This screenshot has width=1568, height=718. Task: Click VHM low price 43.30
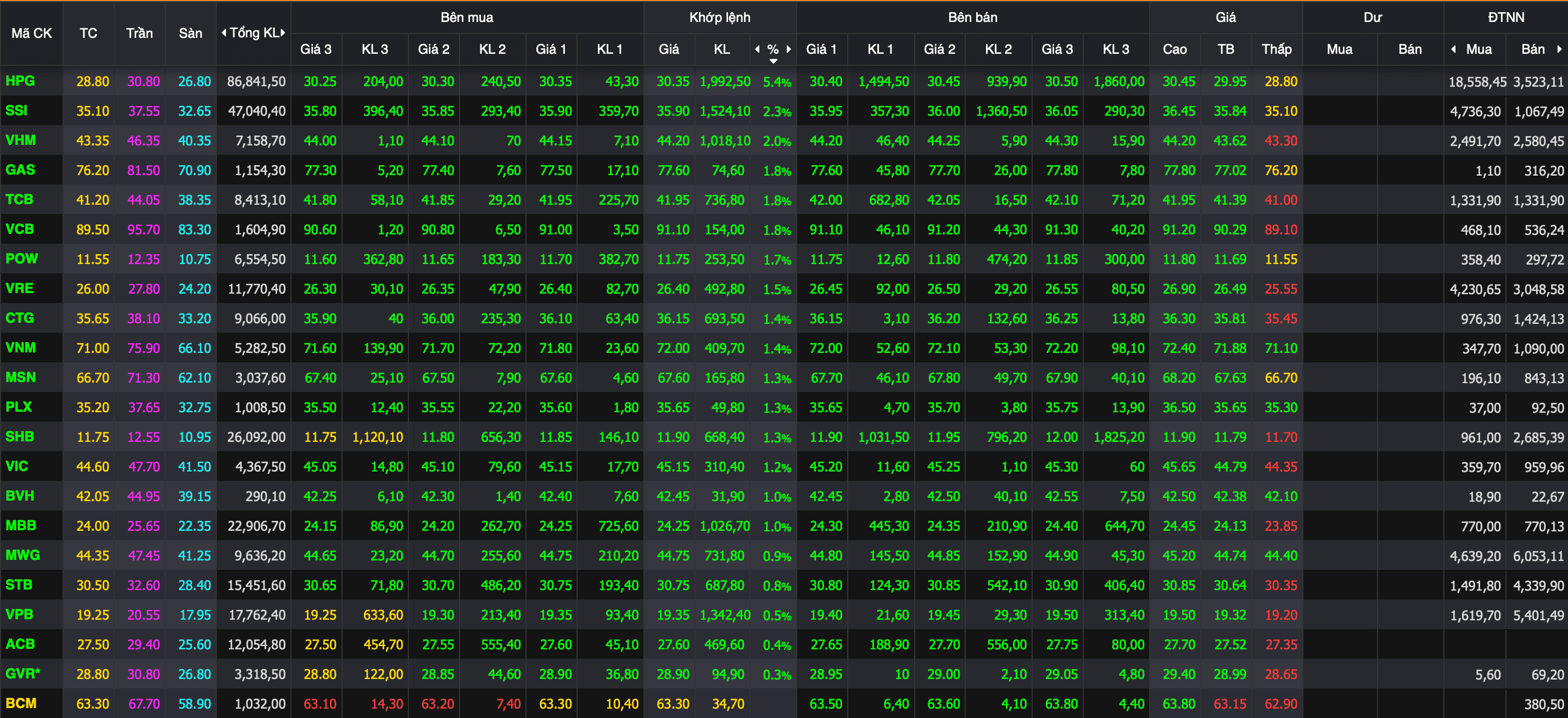(x=1281, y=141)
